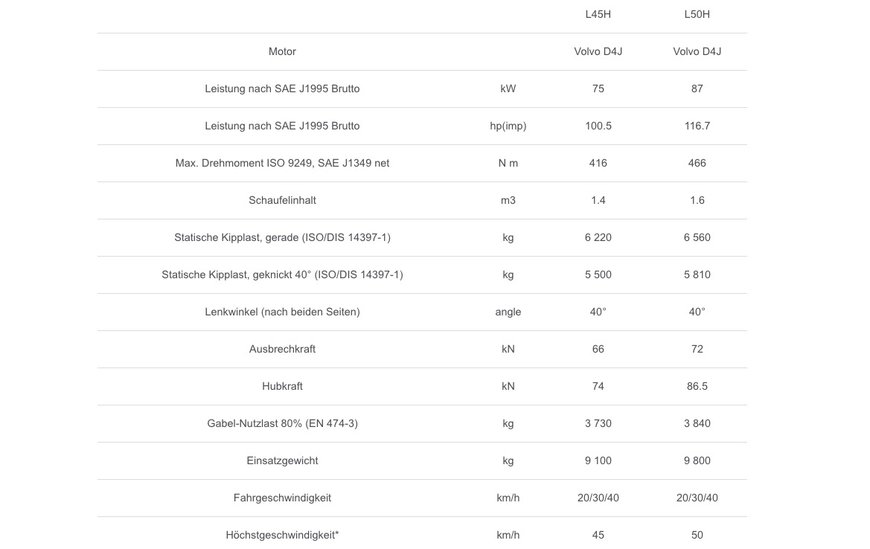
Task: Click the L50H column header
Action: 697,14
